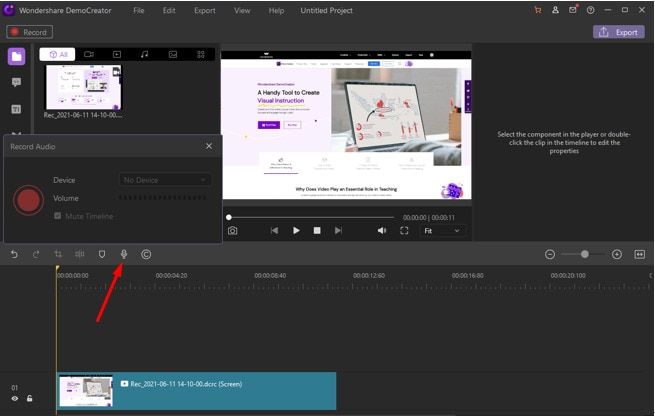Open the View menu
This screenshot has width=655, height=416.
(242, 10)
